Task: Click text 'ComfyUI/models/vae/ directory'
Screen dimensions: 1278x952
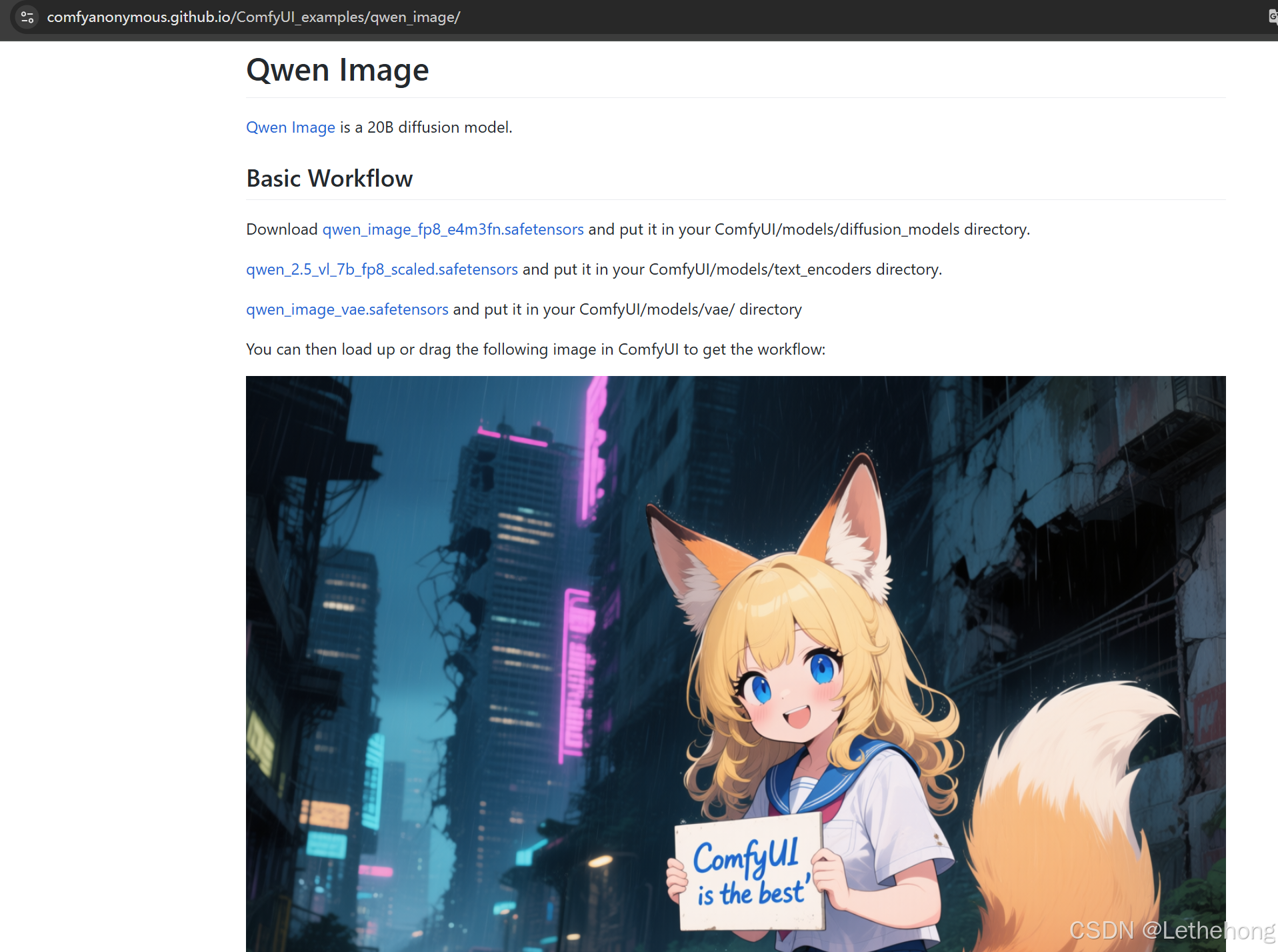Action: point(691,309)
